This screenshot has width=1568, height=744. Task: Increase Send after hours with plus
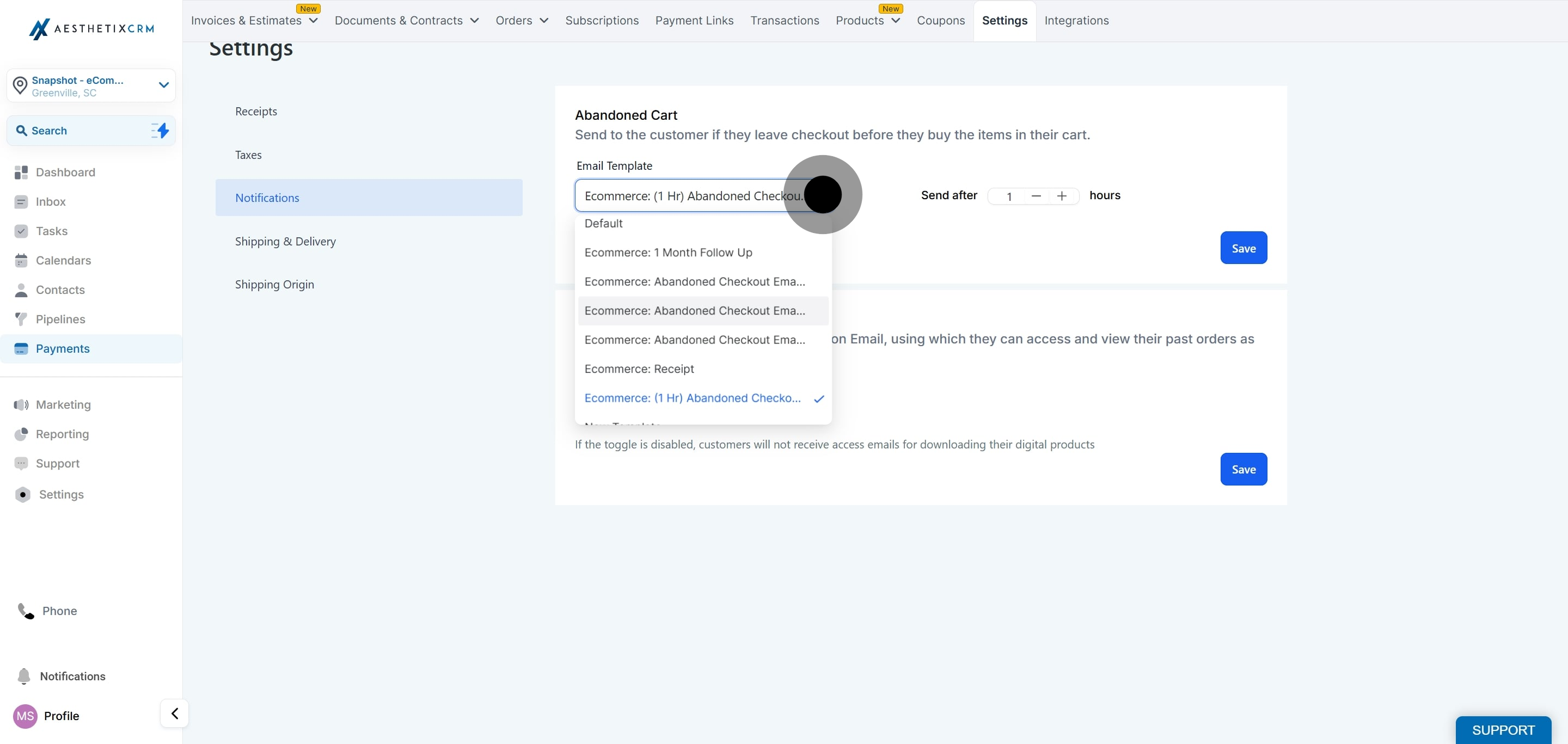click(x=1062, y=196)
